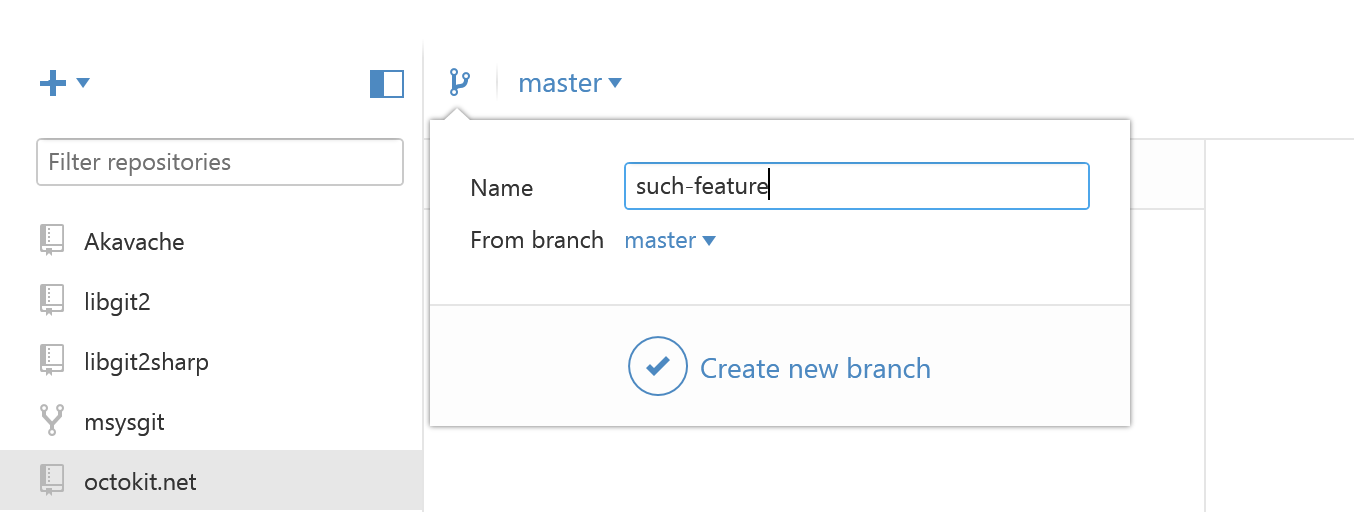Open the master branch switcher in toolbar

point(569,83)
